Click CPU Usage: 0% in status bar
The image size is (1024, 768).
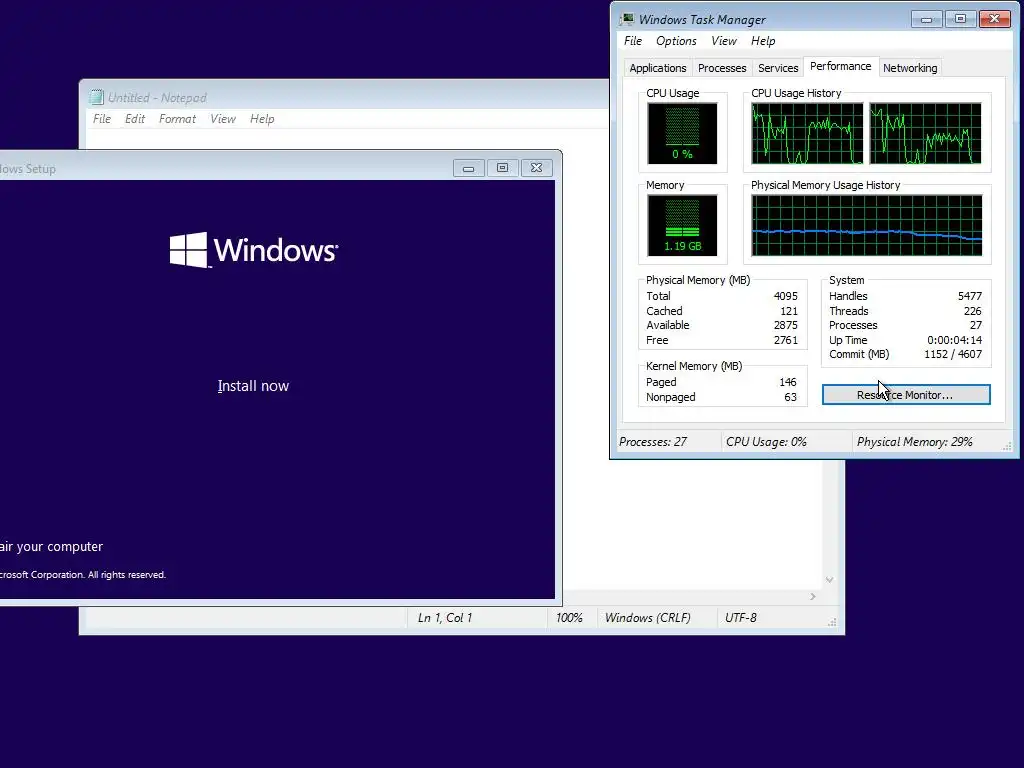(x=766, y=442)
